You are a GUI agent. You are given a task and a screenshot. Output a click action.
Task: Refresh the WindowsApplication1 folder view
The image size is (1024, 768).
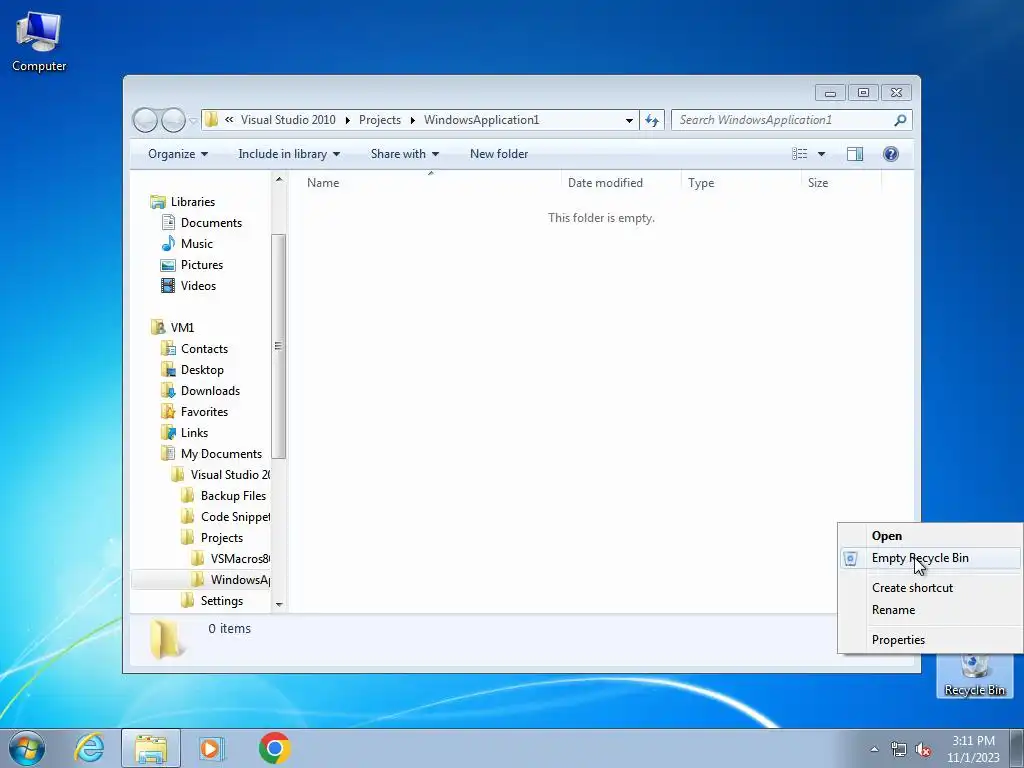point(652,120)
